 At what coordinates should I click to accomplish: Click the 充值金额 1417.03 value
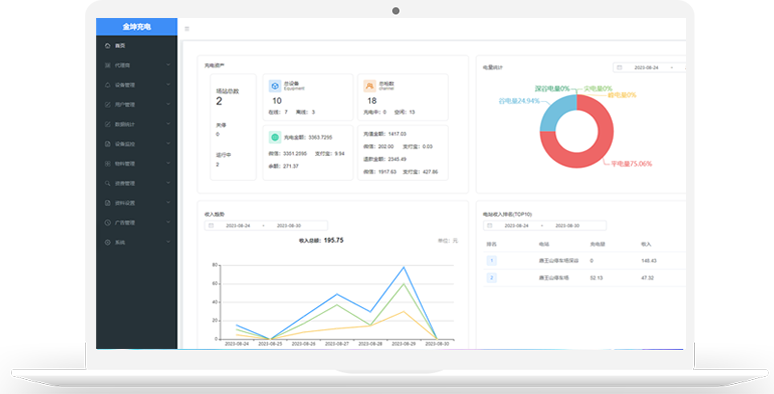[x=397, y=134]
